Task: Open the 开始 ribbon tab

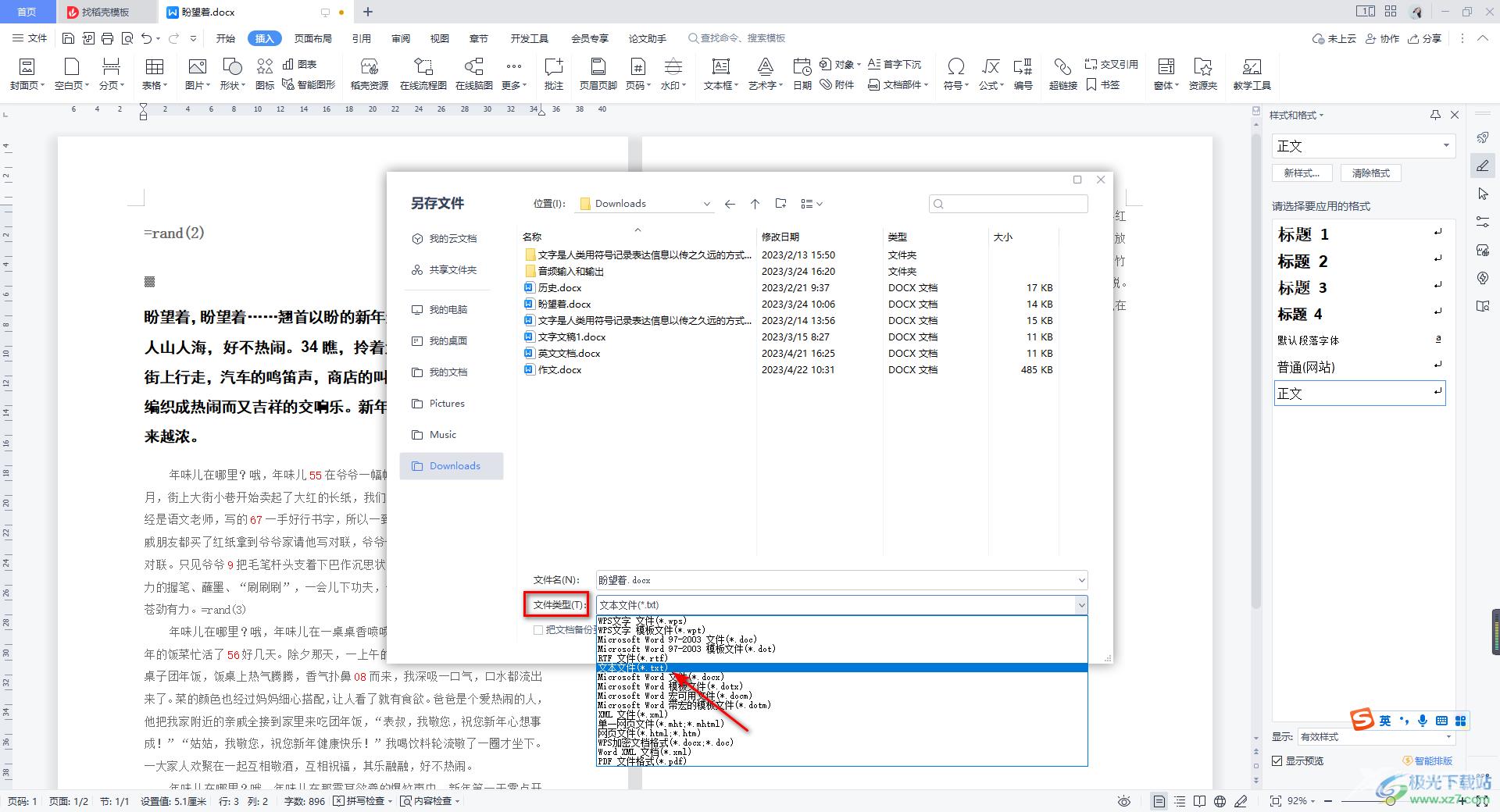Action: click(226, 38)
